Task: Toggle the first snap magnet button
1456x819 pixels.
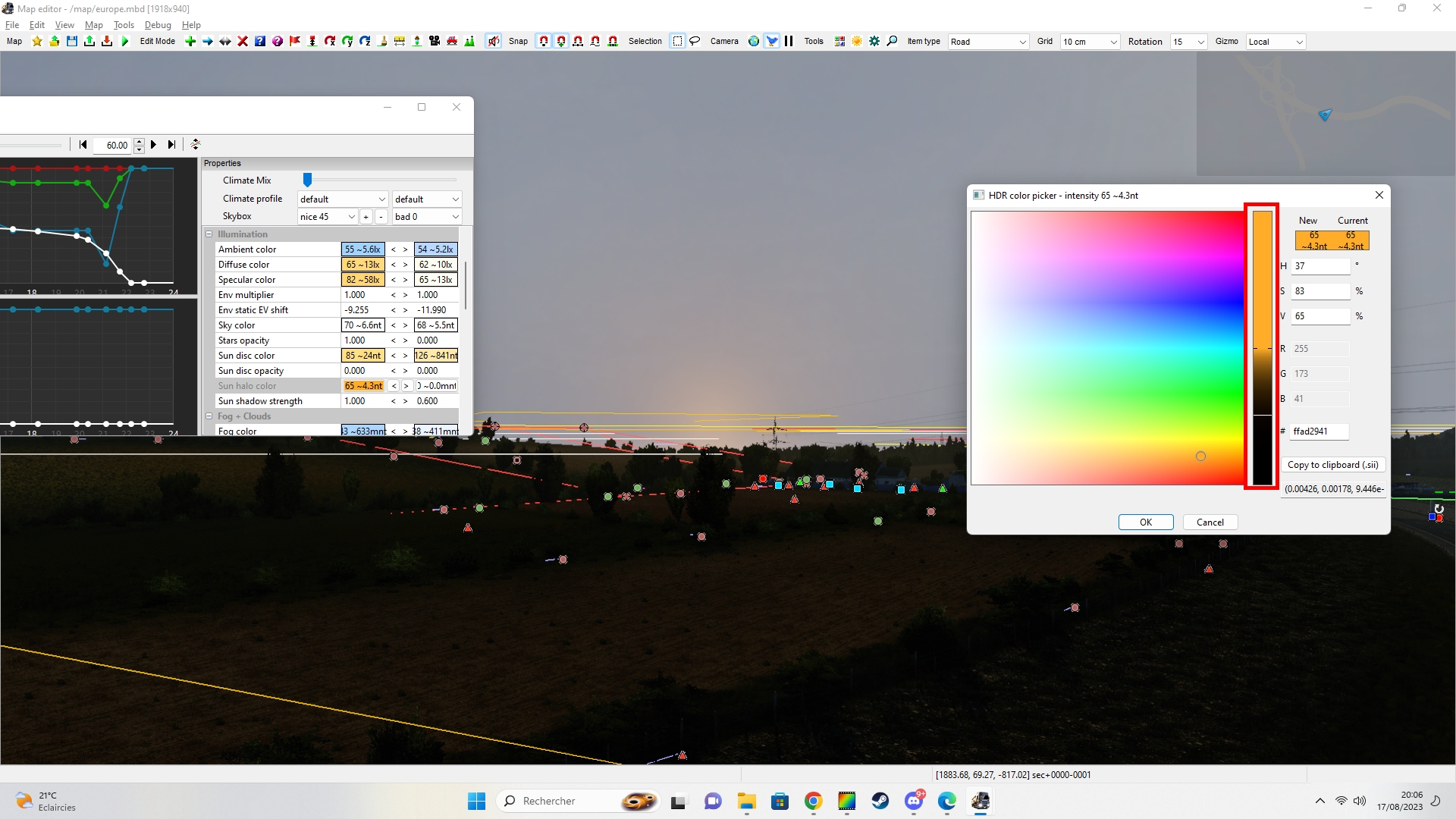Action: [543, 41]
